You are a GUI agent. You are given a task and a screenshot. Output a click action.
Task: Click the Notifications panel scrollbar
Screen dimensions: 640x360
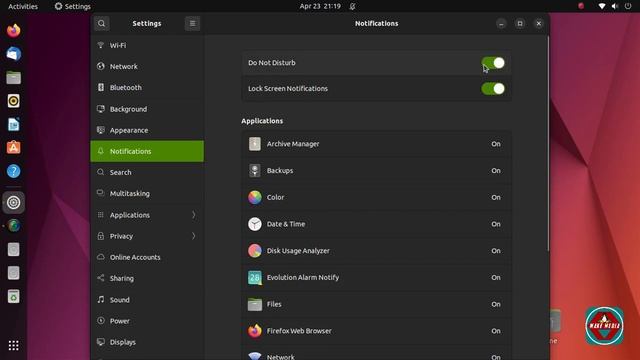point(548,144)
